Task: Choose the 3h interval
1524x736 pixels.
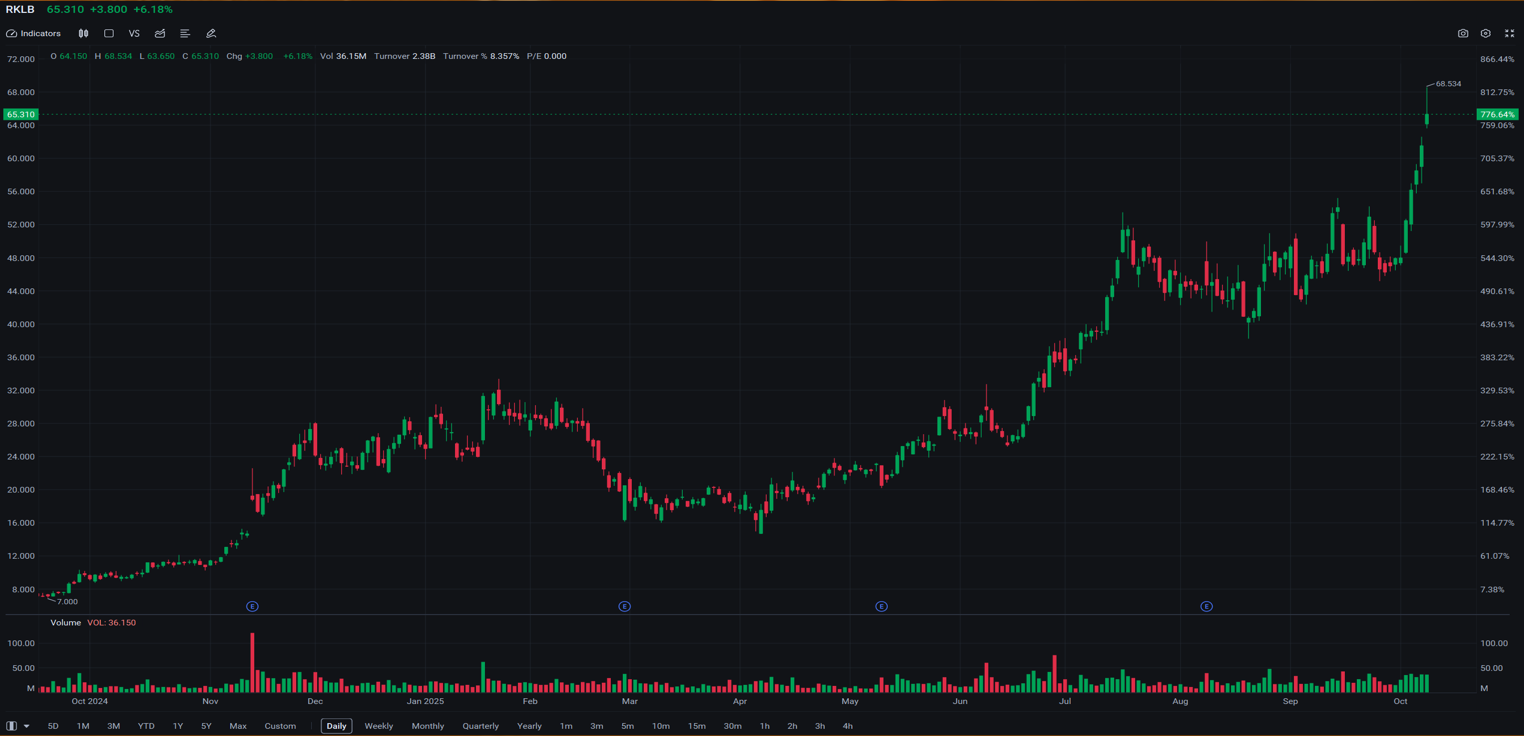Action: coord(820,726)
